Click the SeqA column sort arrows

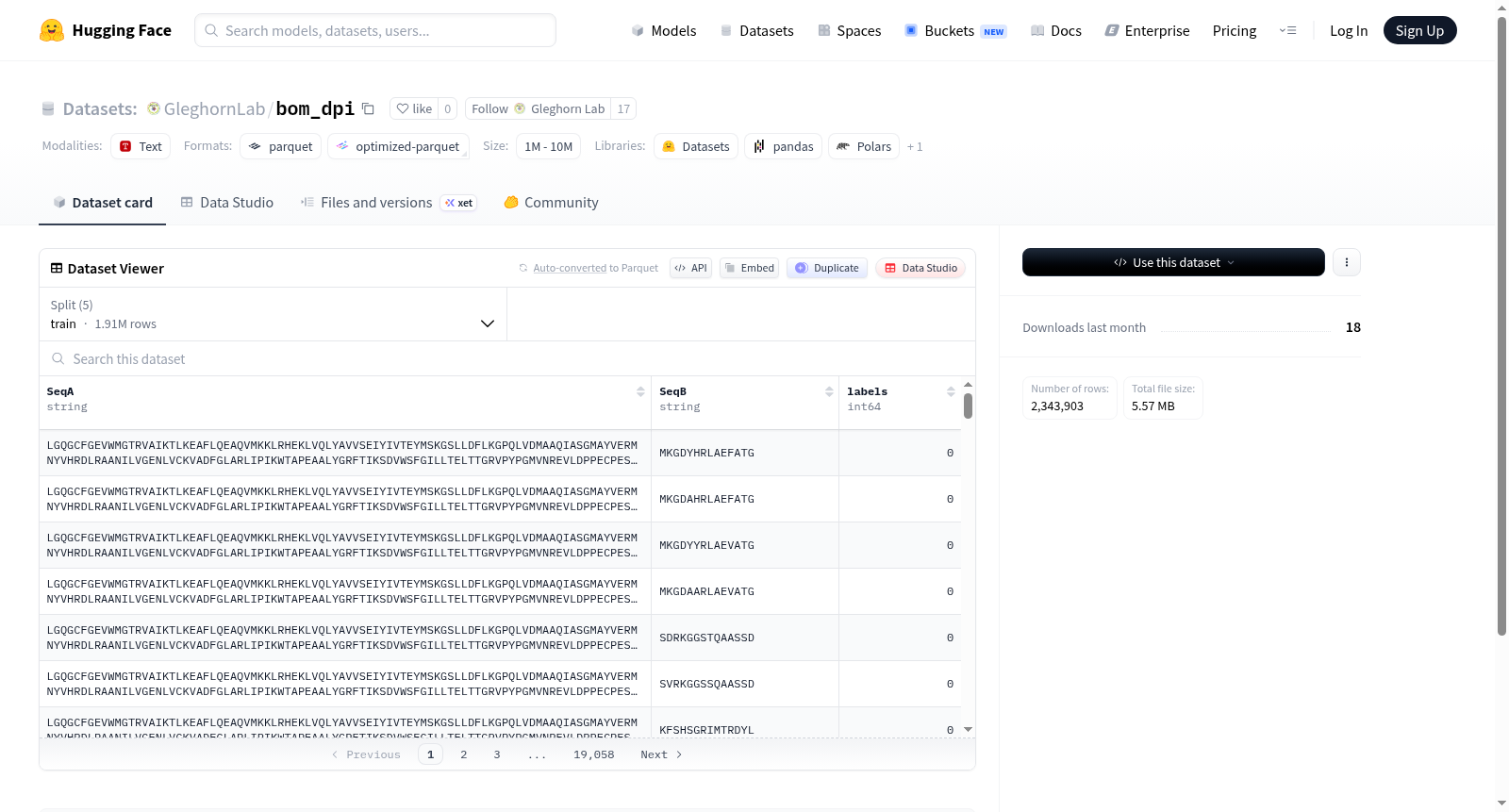coord(640,391)
